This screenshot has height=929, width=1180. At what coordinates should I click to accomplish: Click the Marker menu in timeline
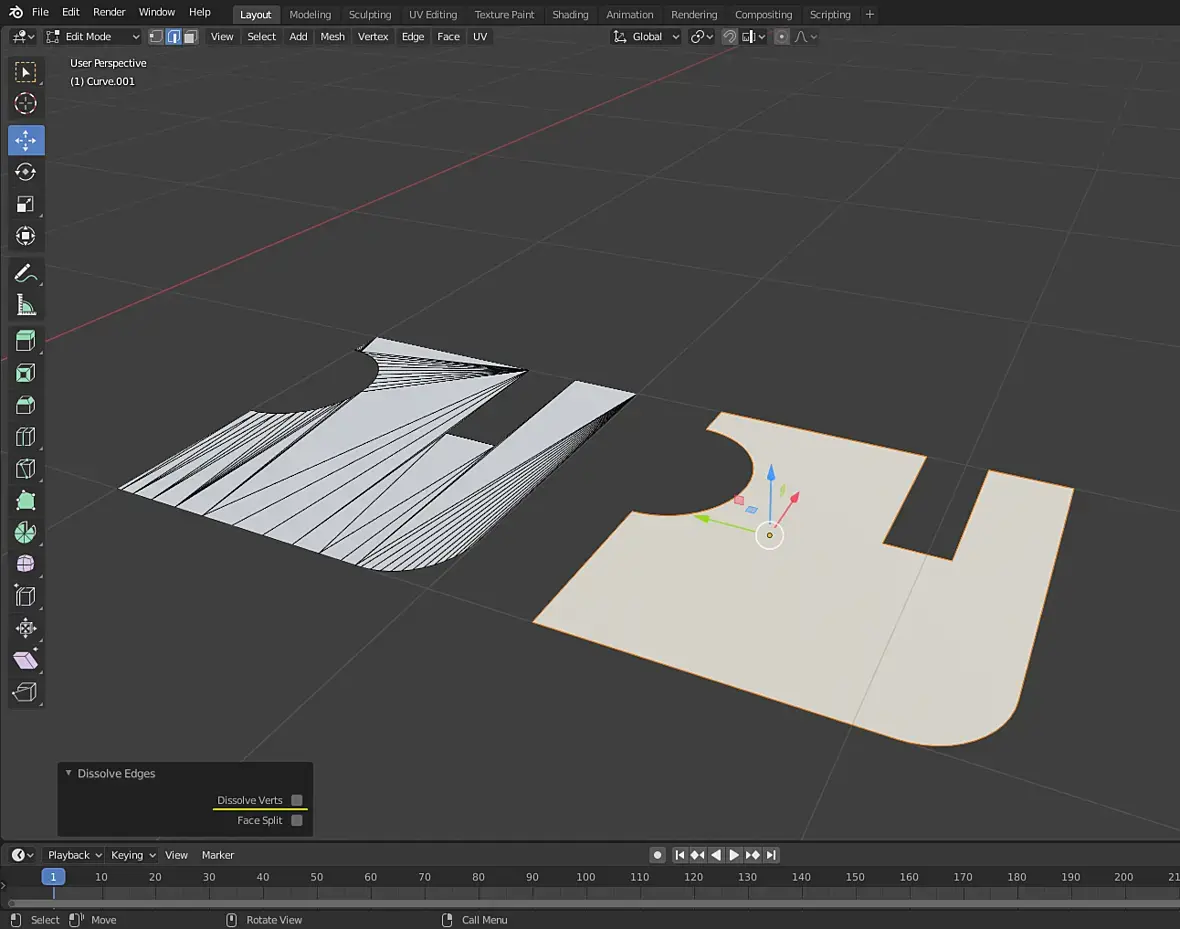(217, 855)
